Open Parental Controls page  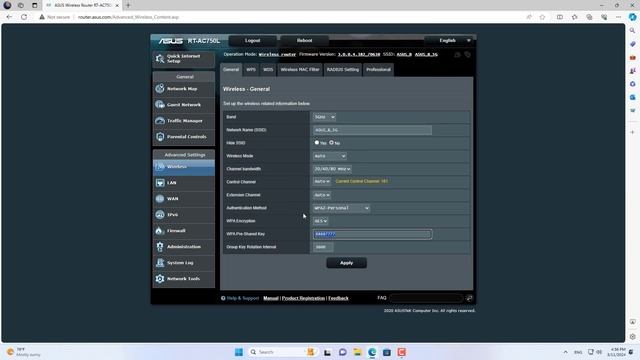(x=184, y=137)
